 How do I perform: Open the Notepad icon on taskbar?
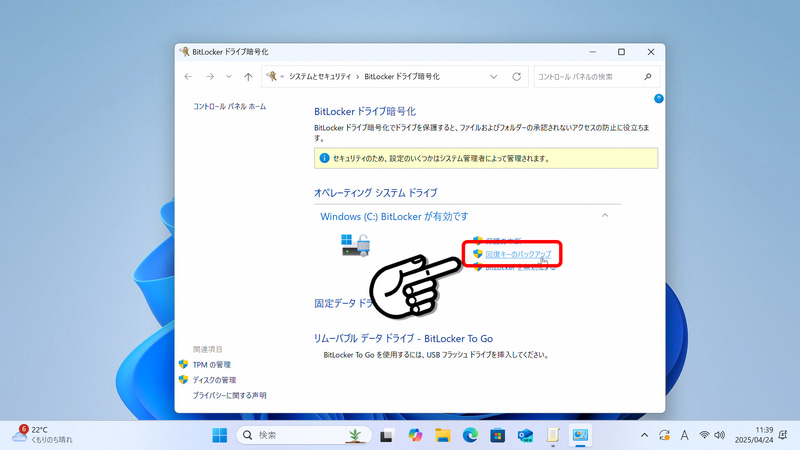pos(553,435)
